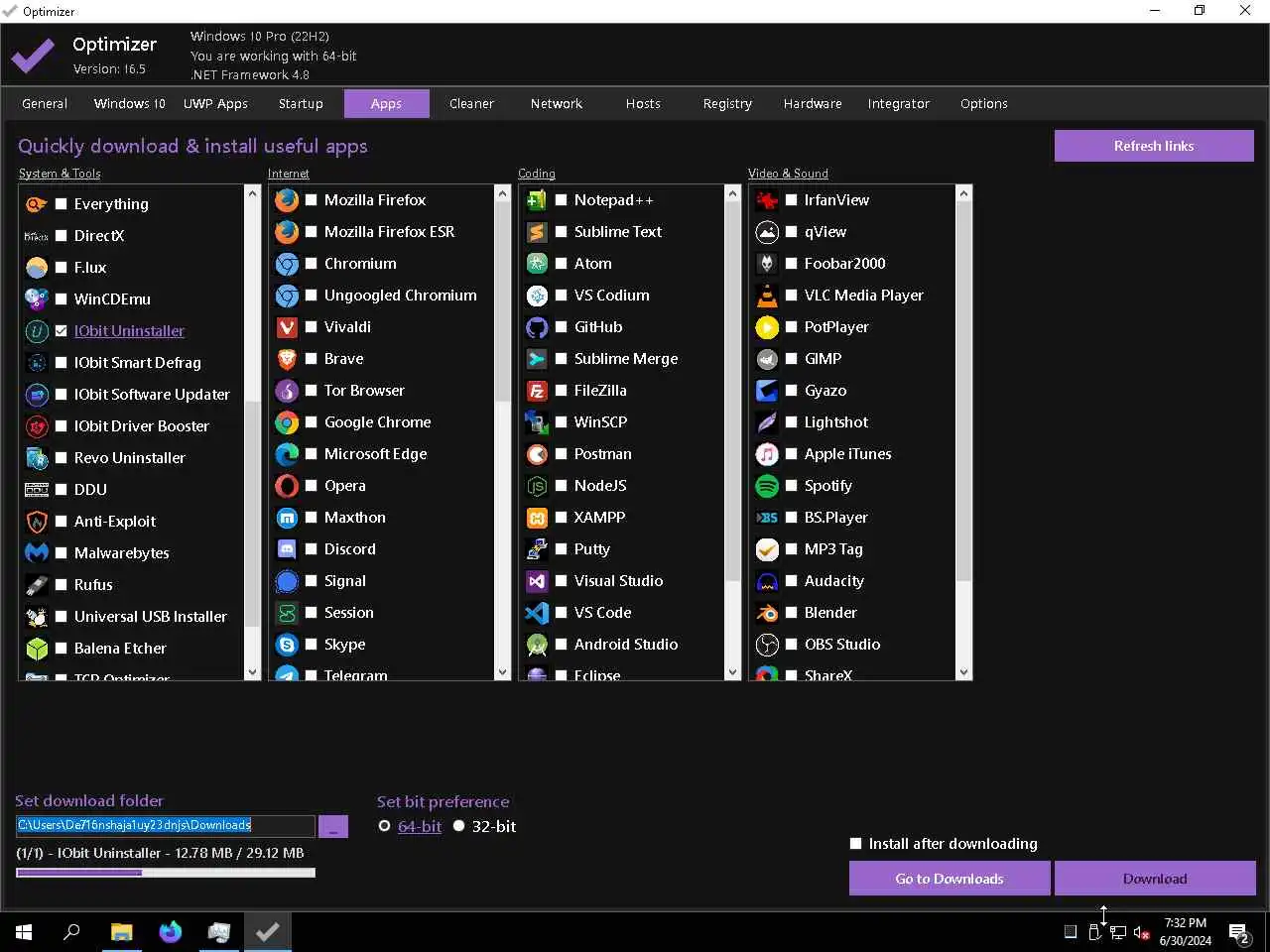
Task: Open the General tab
Action: point(45,103)
